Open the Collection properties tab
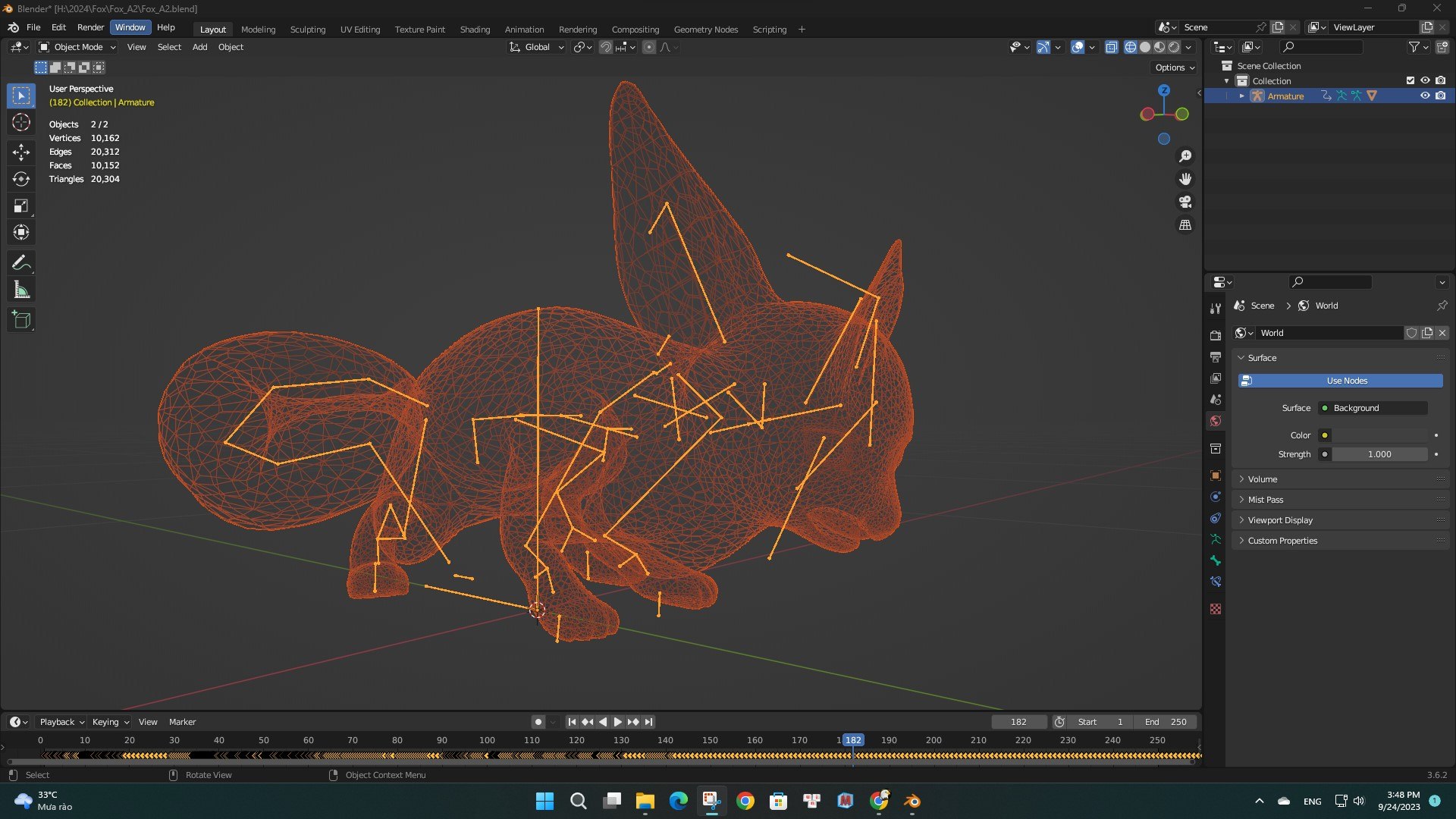The height and width of the screenshot is (819, 1456). click(x=1216, y=448)
